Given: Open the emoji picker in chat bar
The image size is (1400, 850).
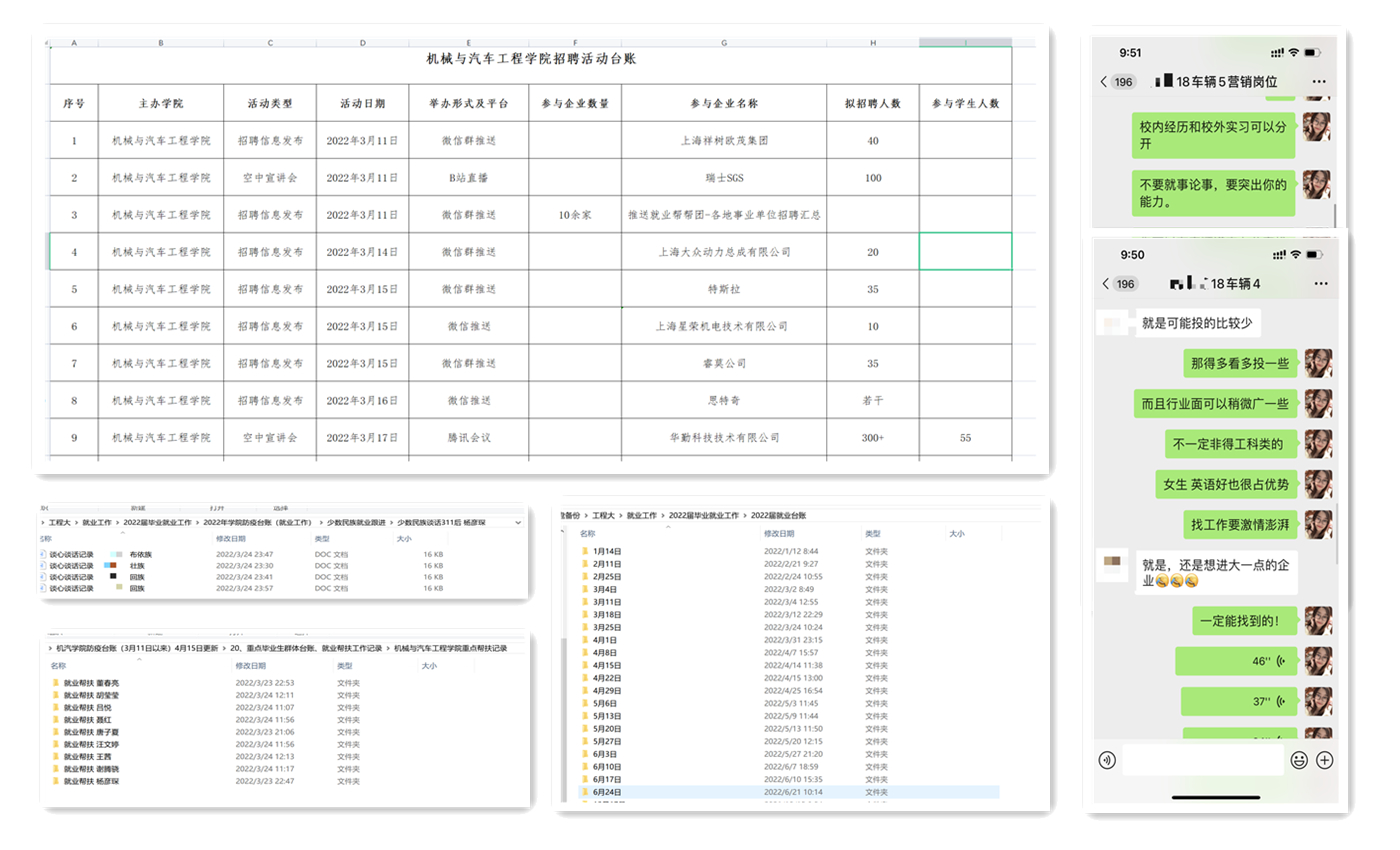Looking at the screenshot, I should click(1299, 760).
